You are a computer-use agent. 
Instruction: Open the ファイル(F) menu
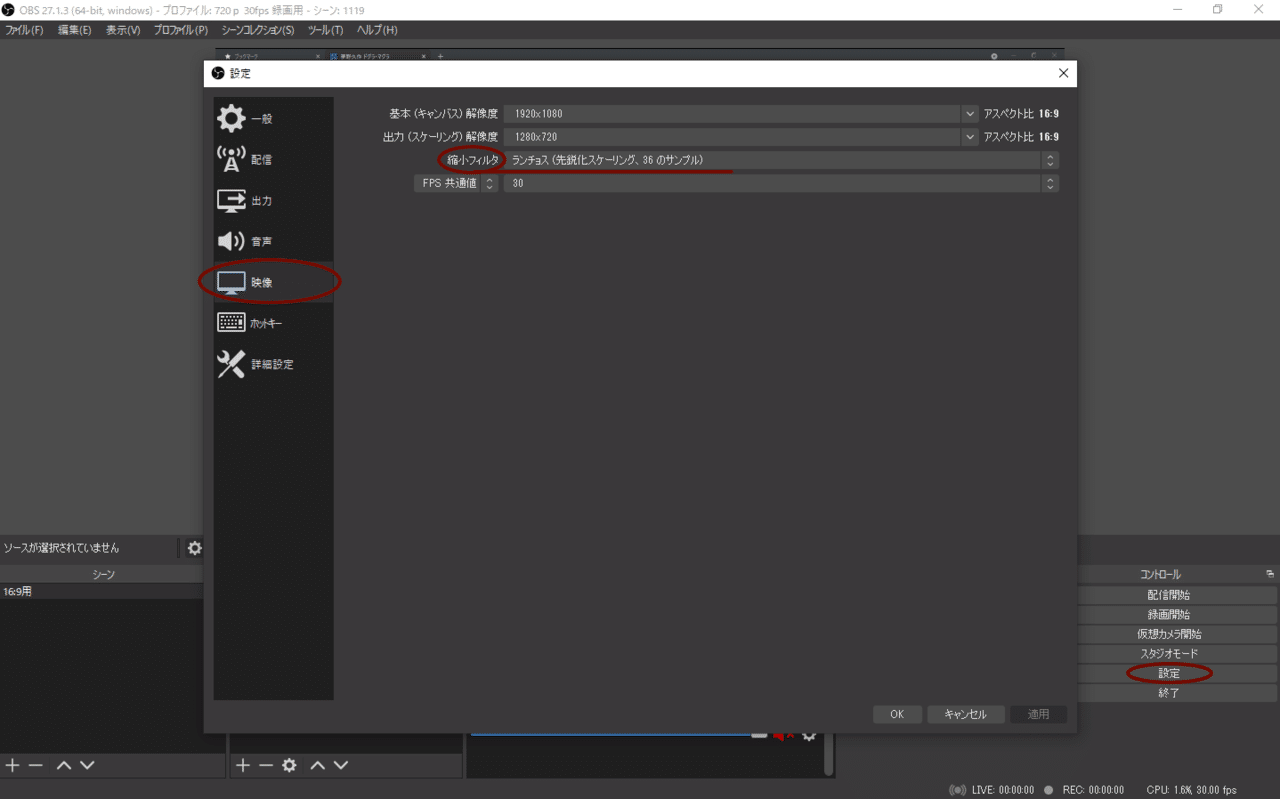(24, 30)
